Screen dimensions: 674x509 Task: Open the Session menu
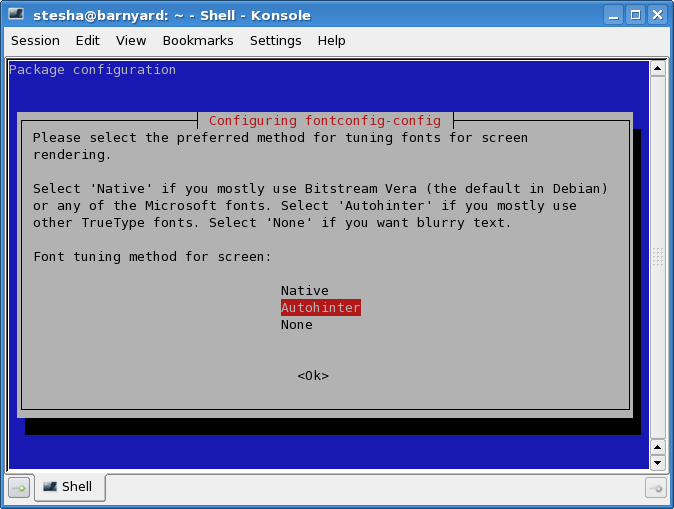[x=35, y=40]
